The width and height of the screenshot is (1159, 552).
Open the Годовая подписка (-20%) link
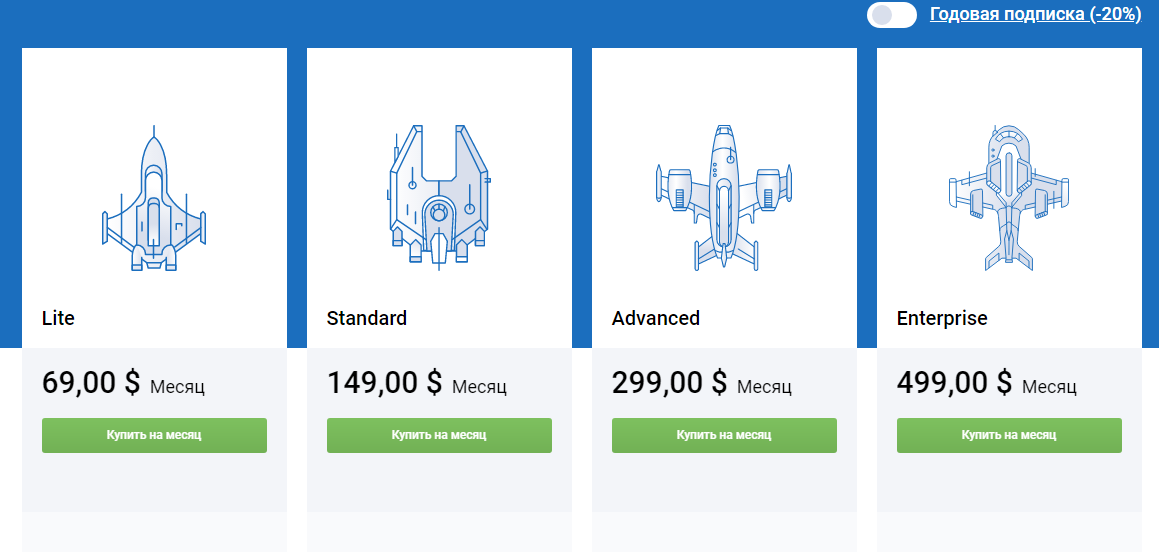1036,14
